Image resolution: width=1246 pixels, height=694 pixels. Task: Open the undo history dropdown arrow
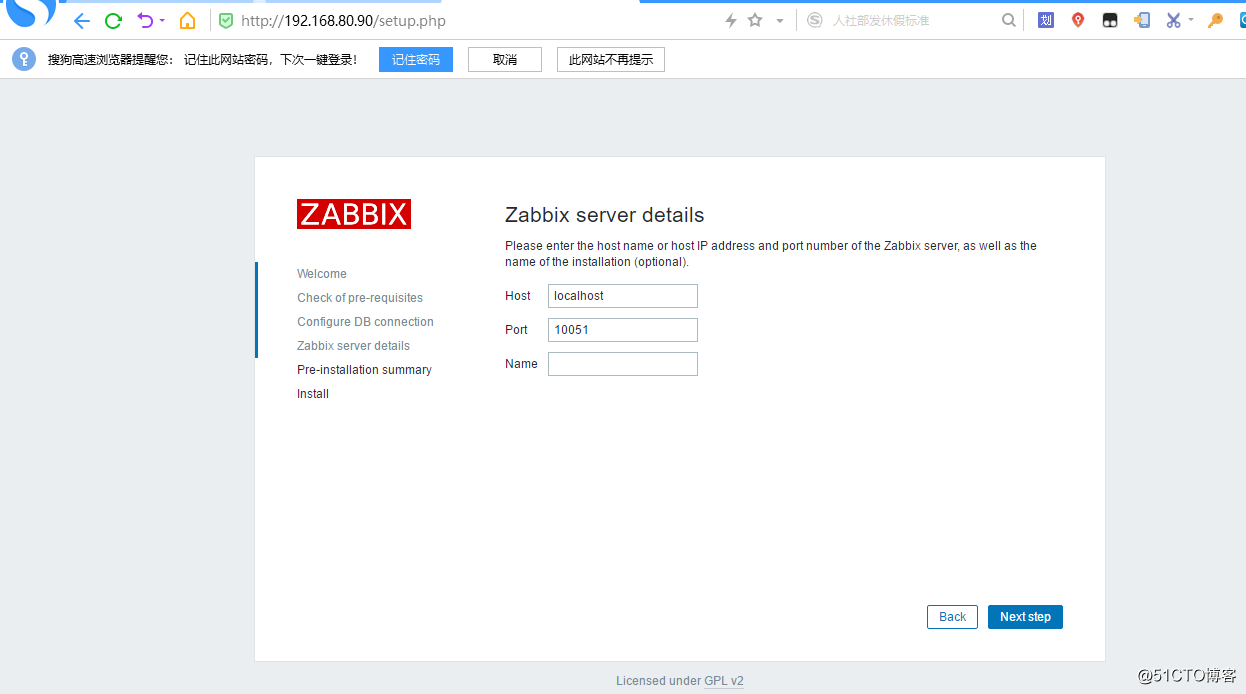[162, 20]
